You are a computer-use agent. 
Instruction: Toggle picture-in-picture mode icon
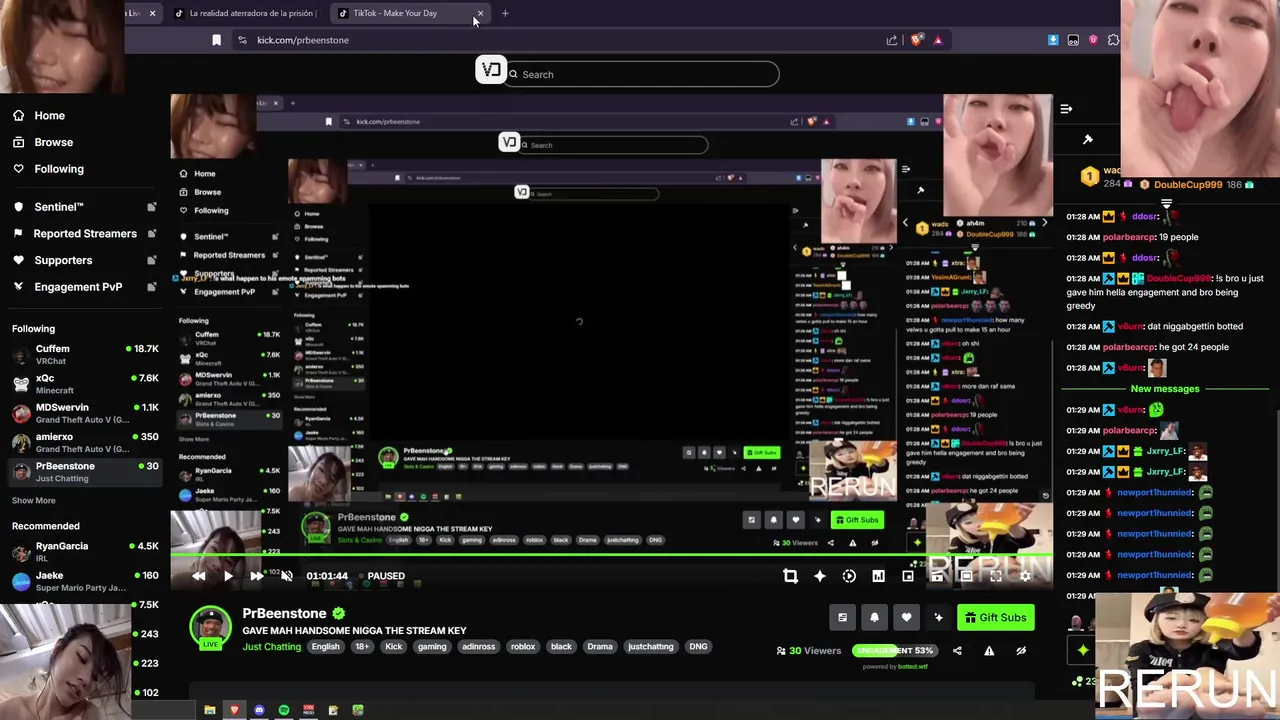pos(908,576)
